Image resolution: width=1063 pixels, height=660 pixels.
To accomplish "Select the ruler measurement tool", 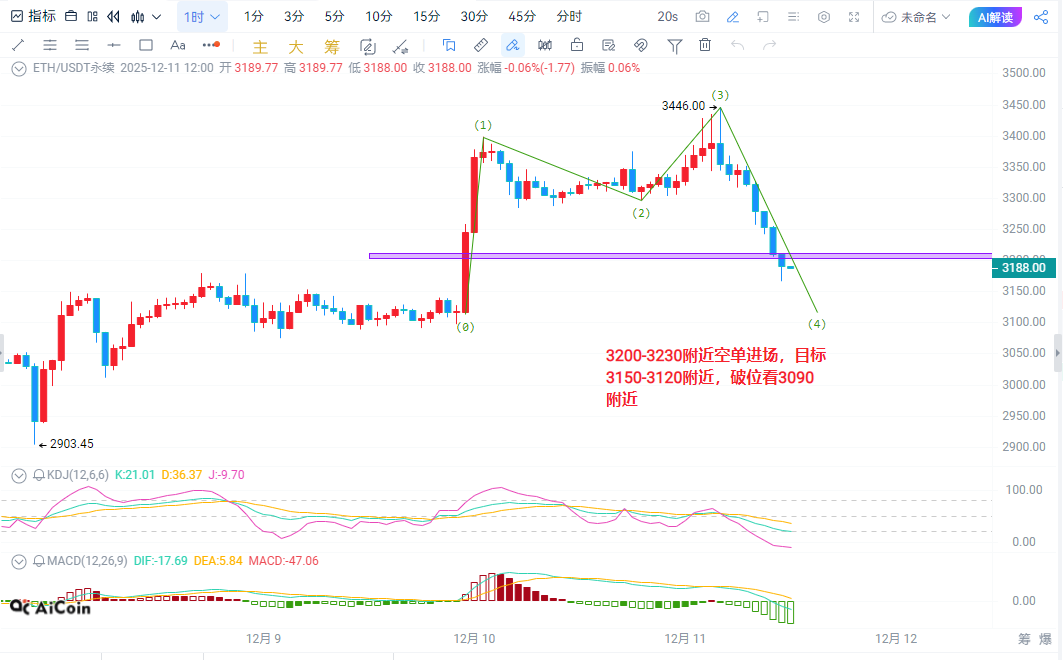I will 480,45.
